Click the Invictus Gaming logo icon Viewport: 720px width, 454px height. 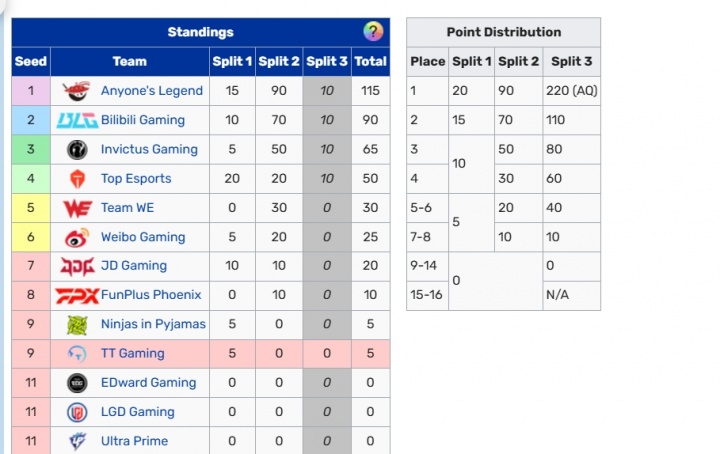[x=77, y=149]
